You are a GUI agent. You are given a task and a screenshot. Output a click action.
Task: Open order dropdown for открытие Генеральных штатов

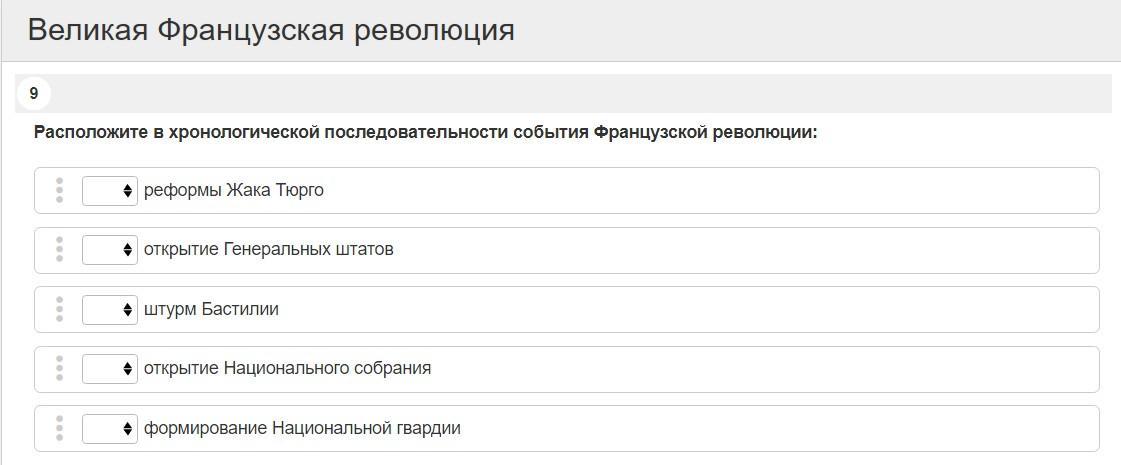point(109,250)
